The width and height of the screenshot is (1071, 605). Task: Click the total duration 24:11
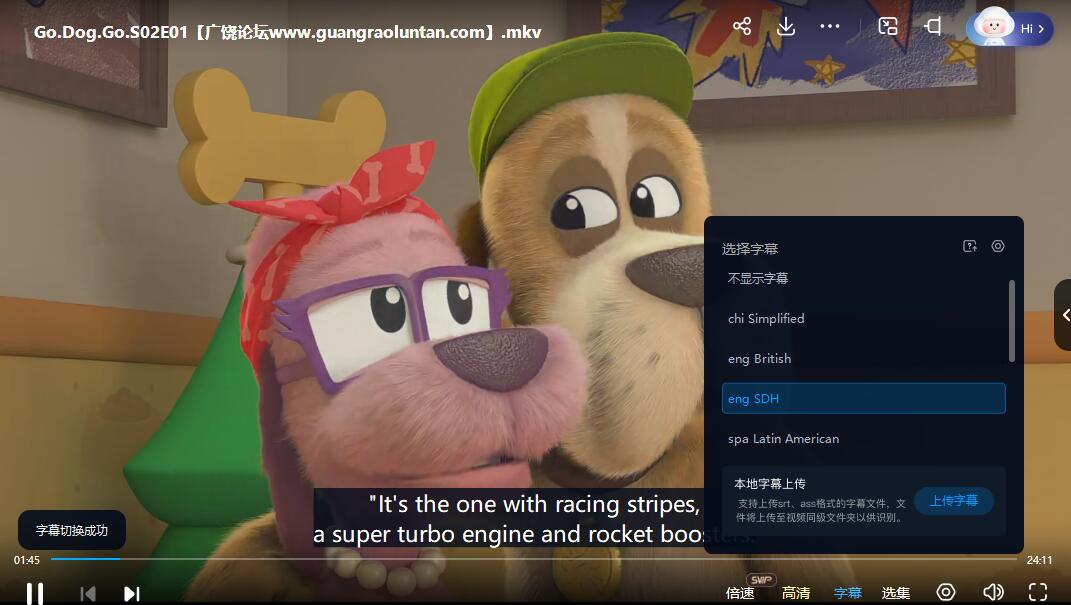click(1039, 560)
